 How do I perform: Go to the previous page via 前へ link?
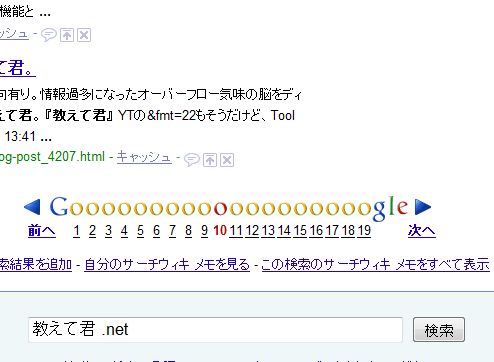42,231
